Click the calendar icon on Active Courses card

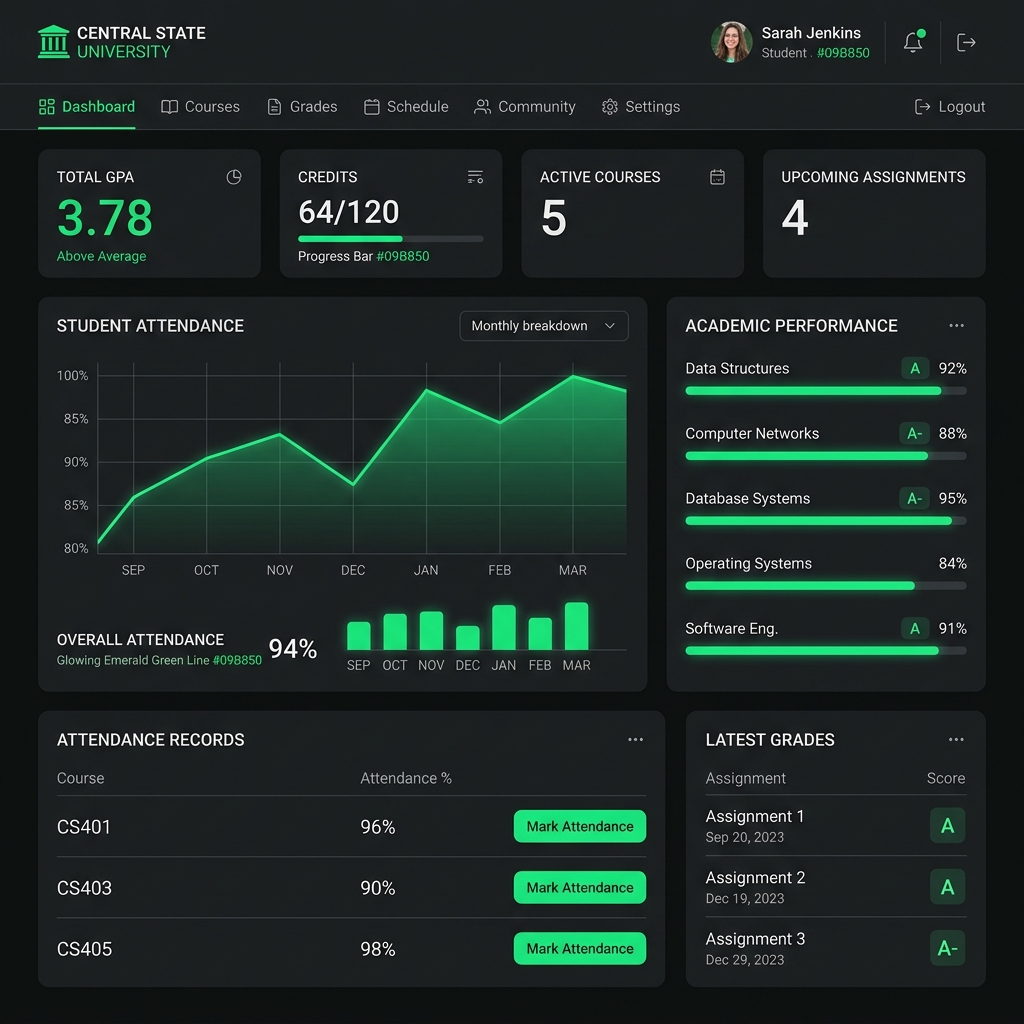pyautogui.click(x=717, y=177)
